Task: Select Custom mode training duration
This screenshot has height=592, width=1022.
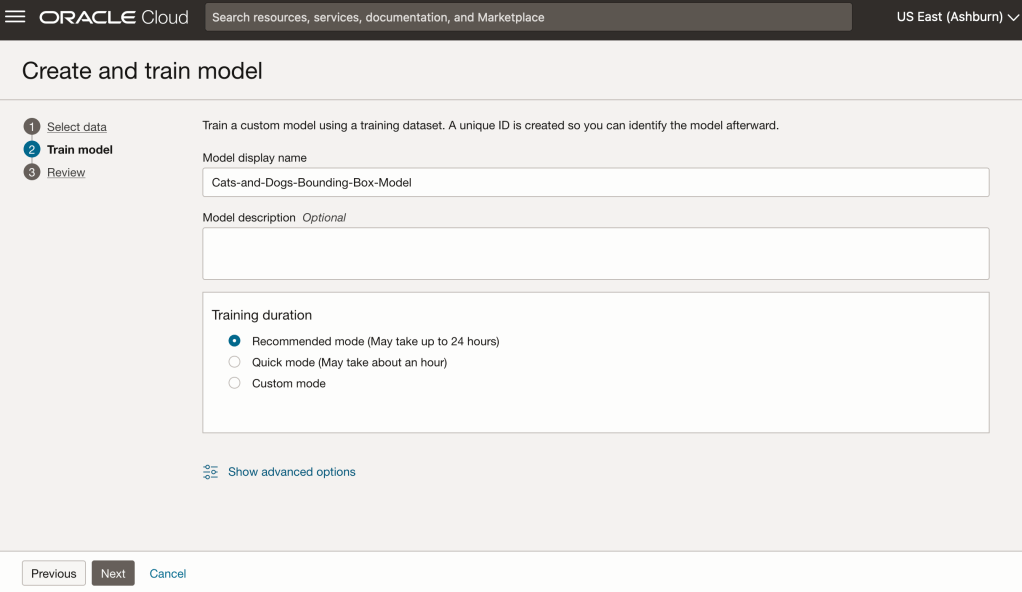Action: 235,383
